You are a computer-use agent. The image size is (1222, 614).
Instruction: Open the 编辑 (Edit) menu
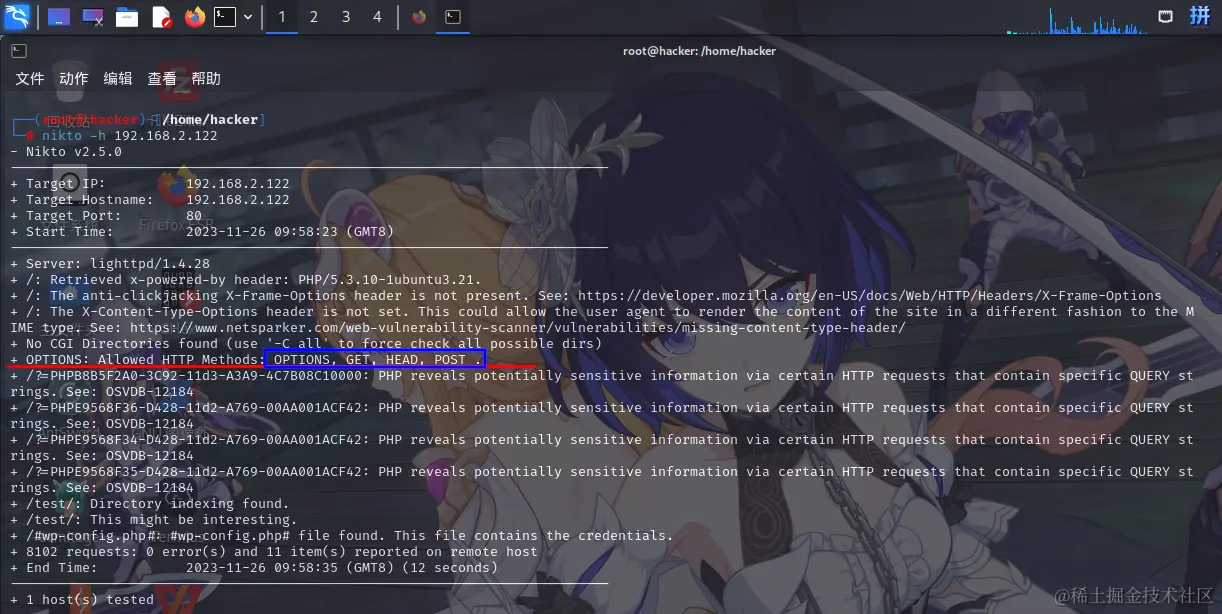pos(118,79)
